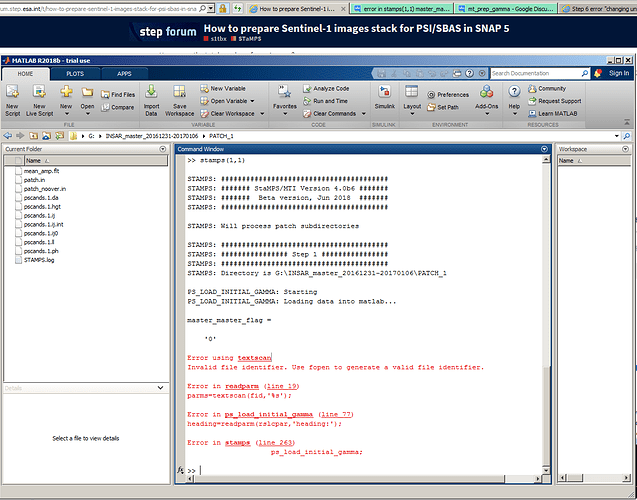Click Run and Time
This screenshot has width=637, height=500.
pos(325,101)
